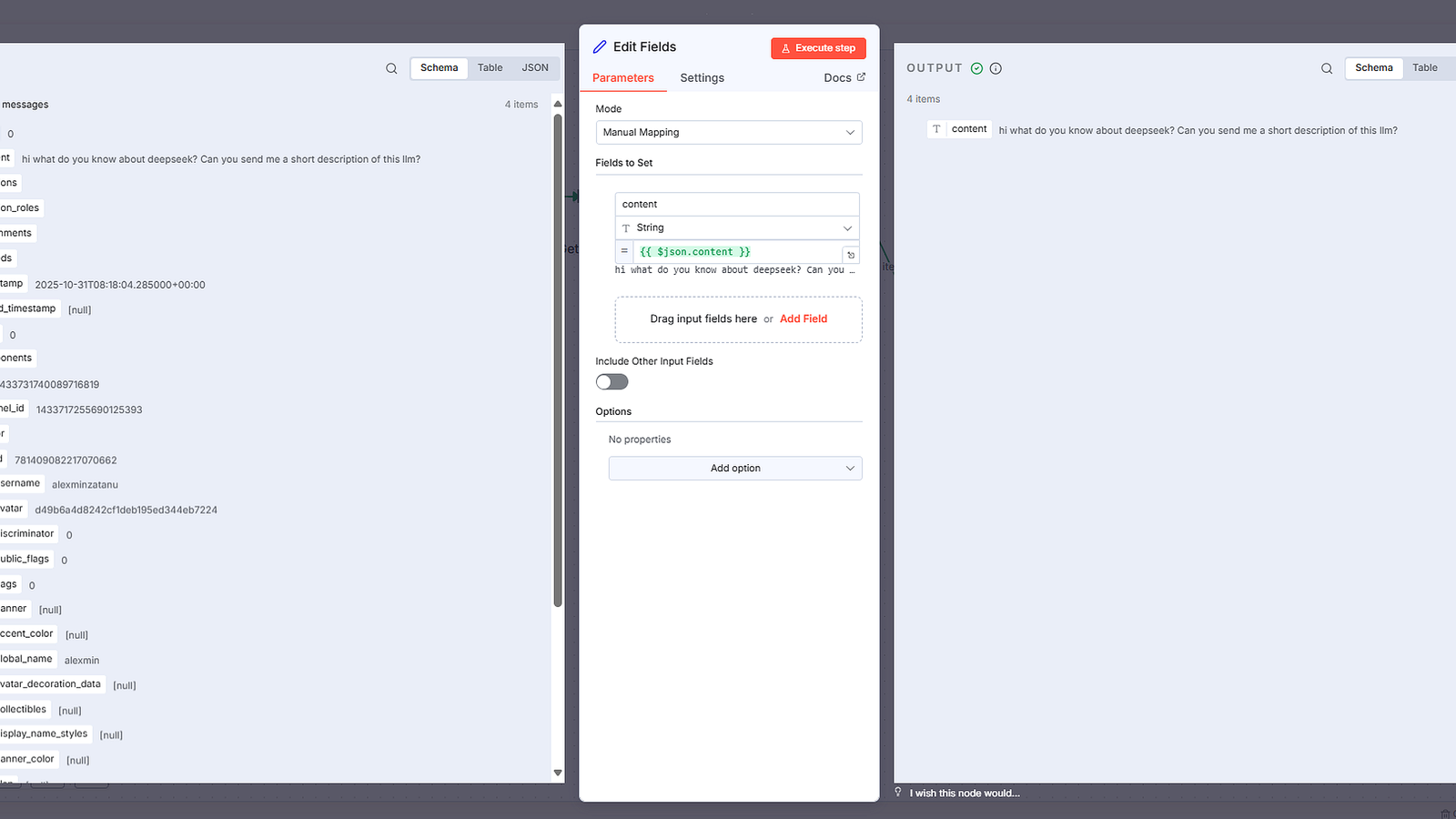Viewport: 1456px width, 819px height.
Task: Expand the Add option dropdown
Action: (735, 468)
